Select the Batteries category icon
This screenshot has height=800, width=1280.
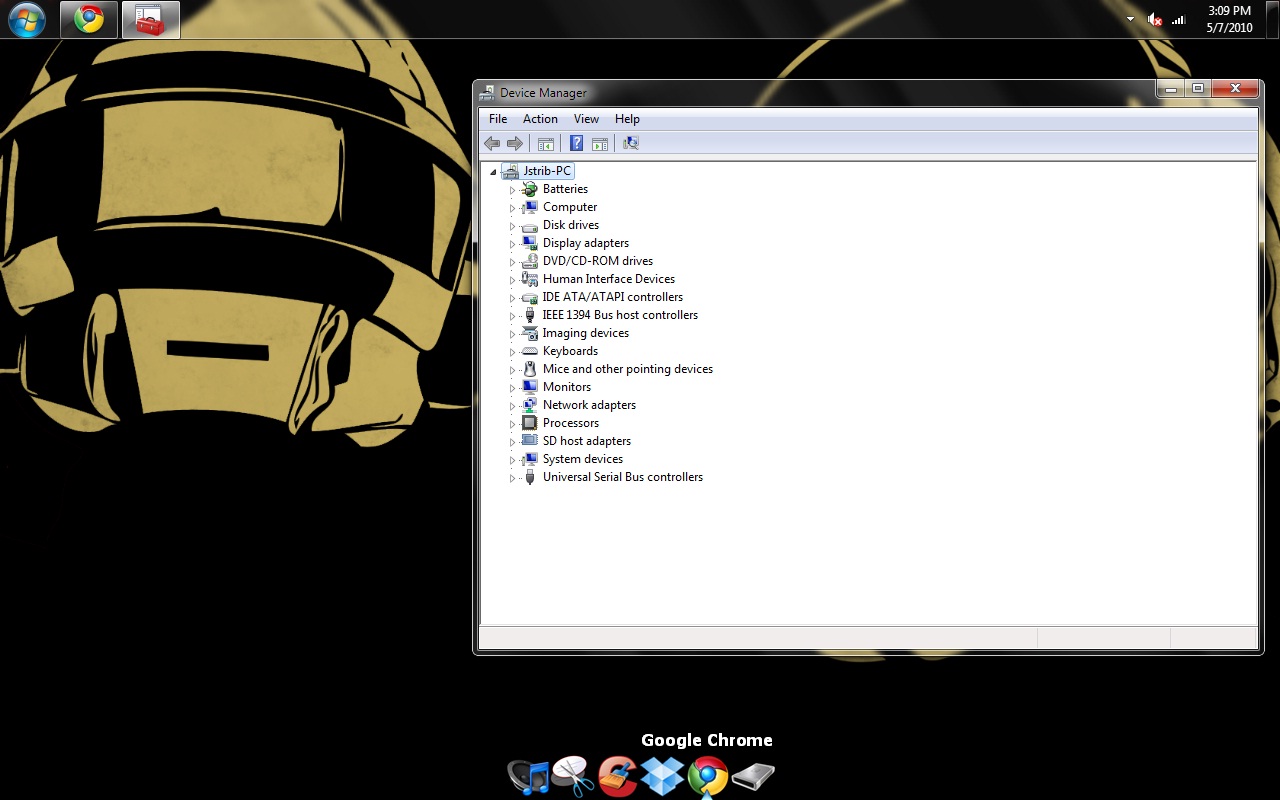coord(529,189)
